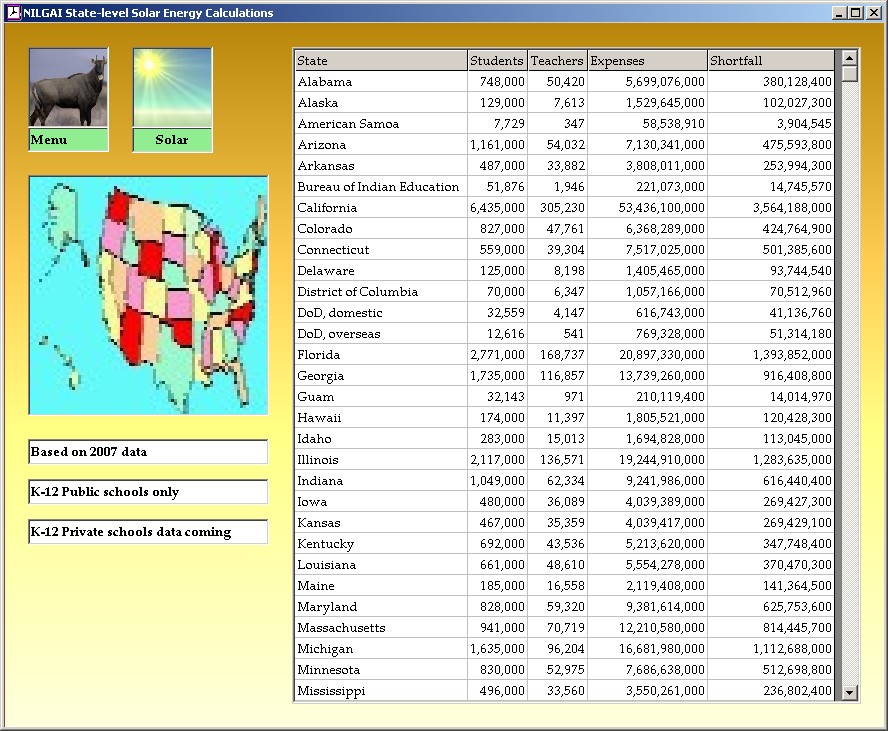The height and width of the screenshot is (731, 888).
Task: Click the nilgai antelope Menu icon
Action: [x=68, y=88]
